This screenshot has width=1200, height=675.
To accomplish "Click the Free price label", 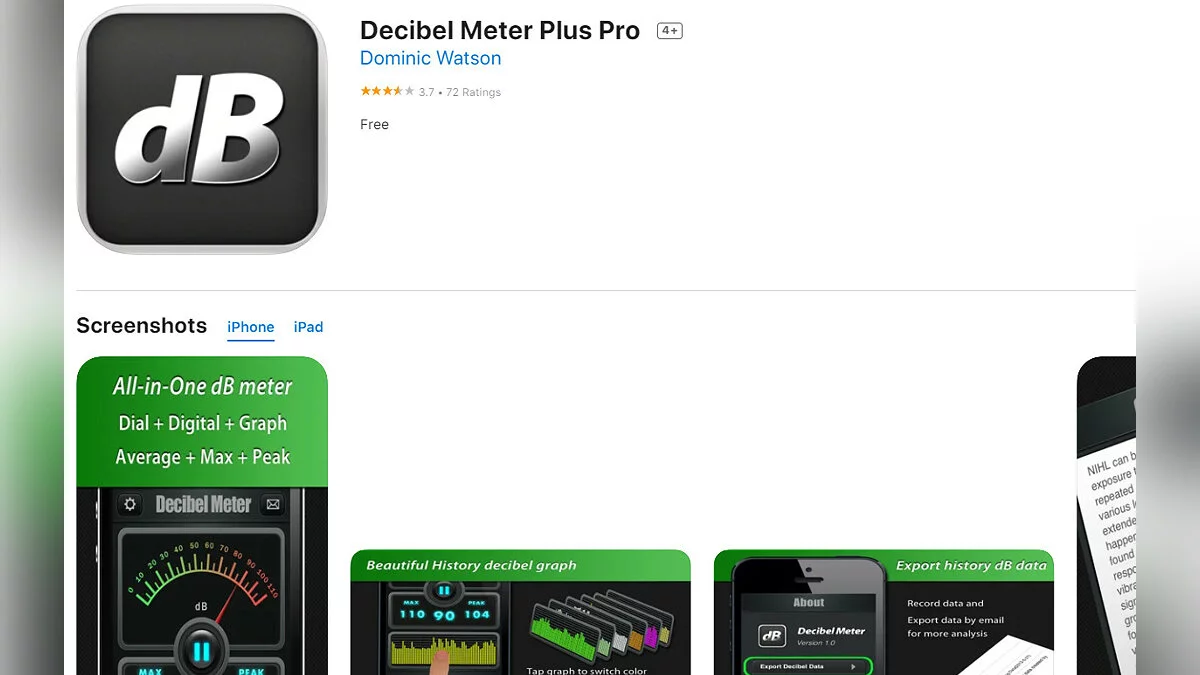I will pyautogui.click(x=374, y=124).
